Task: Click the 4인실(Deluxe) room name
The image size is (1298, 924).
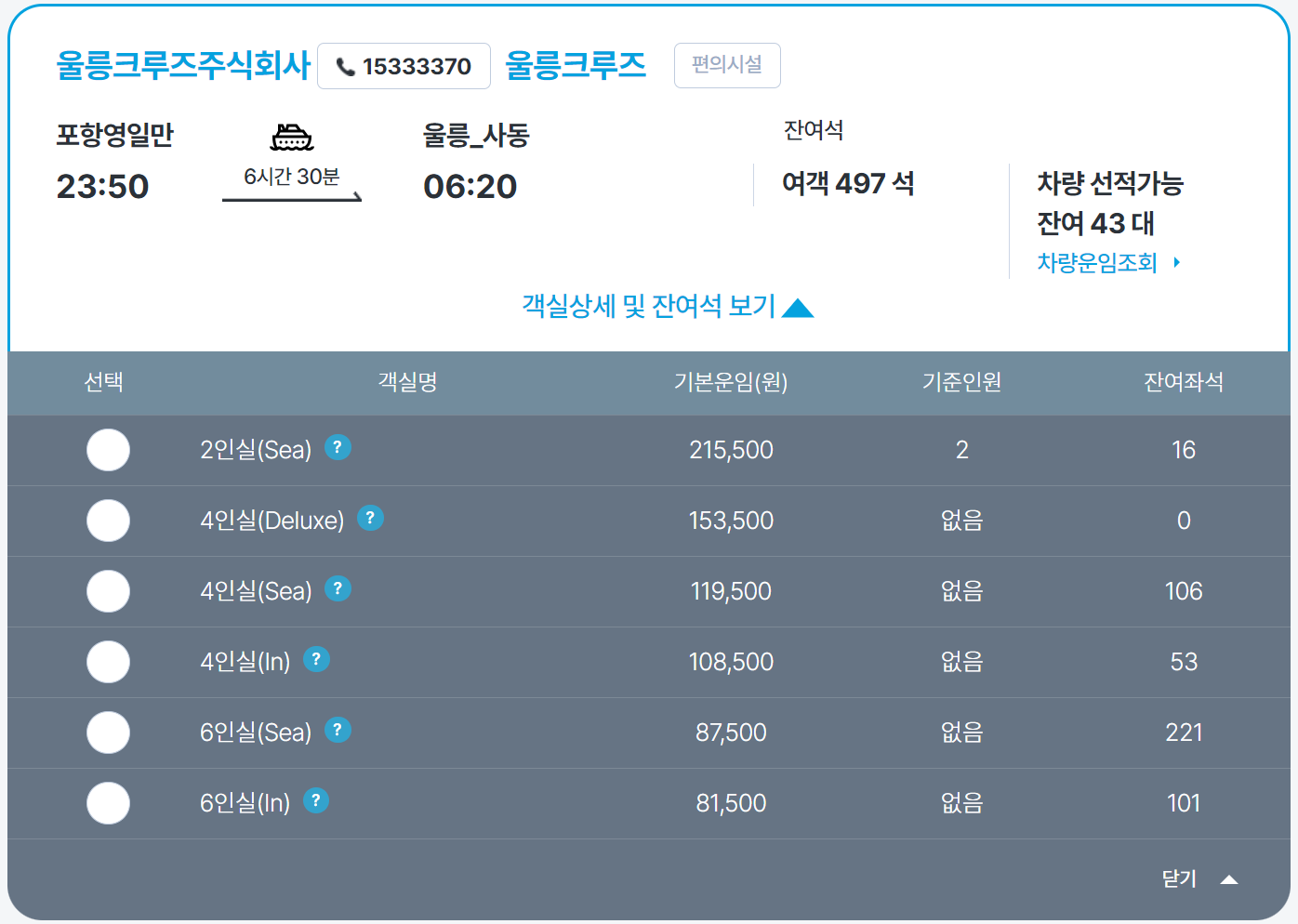Action: point(272,521)
